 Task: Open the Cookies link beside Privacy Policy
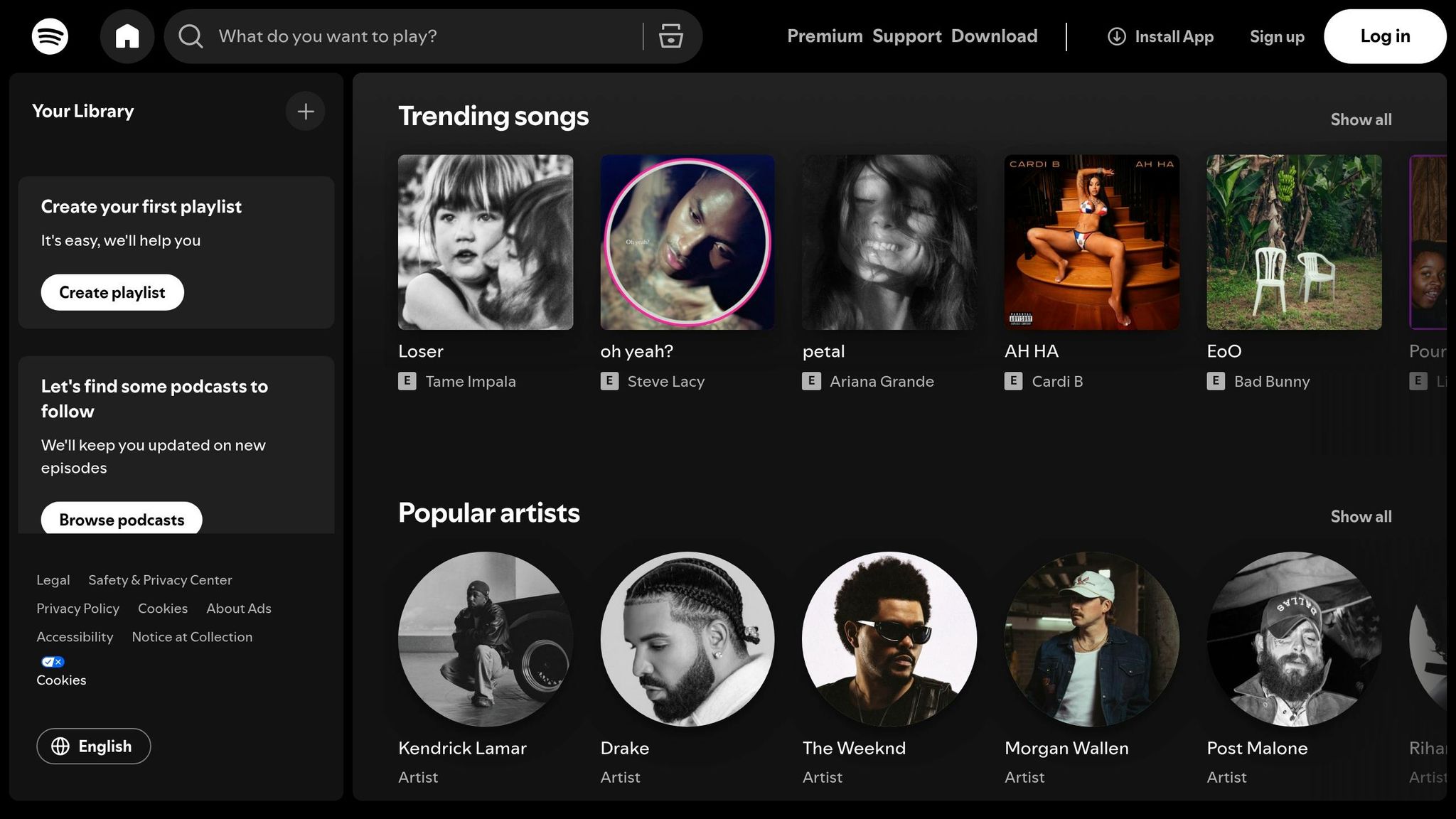tap(163, 609)
